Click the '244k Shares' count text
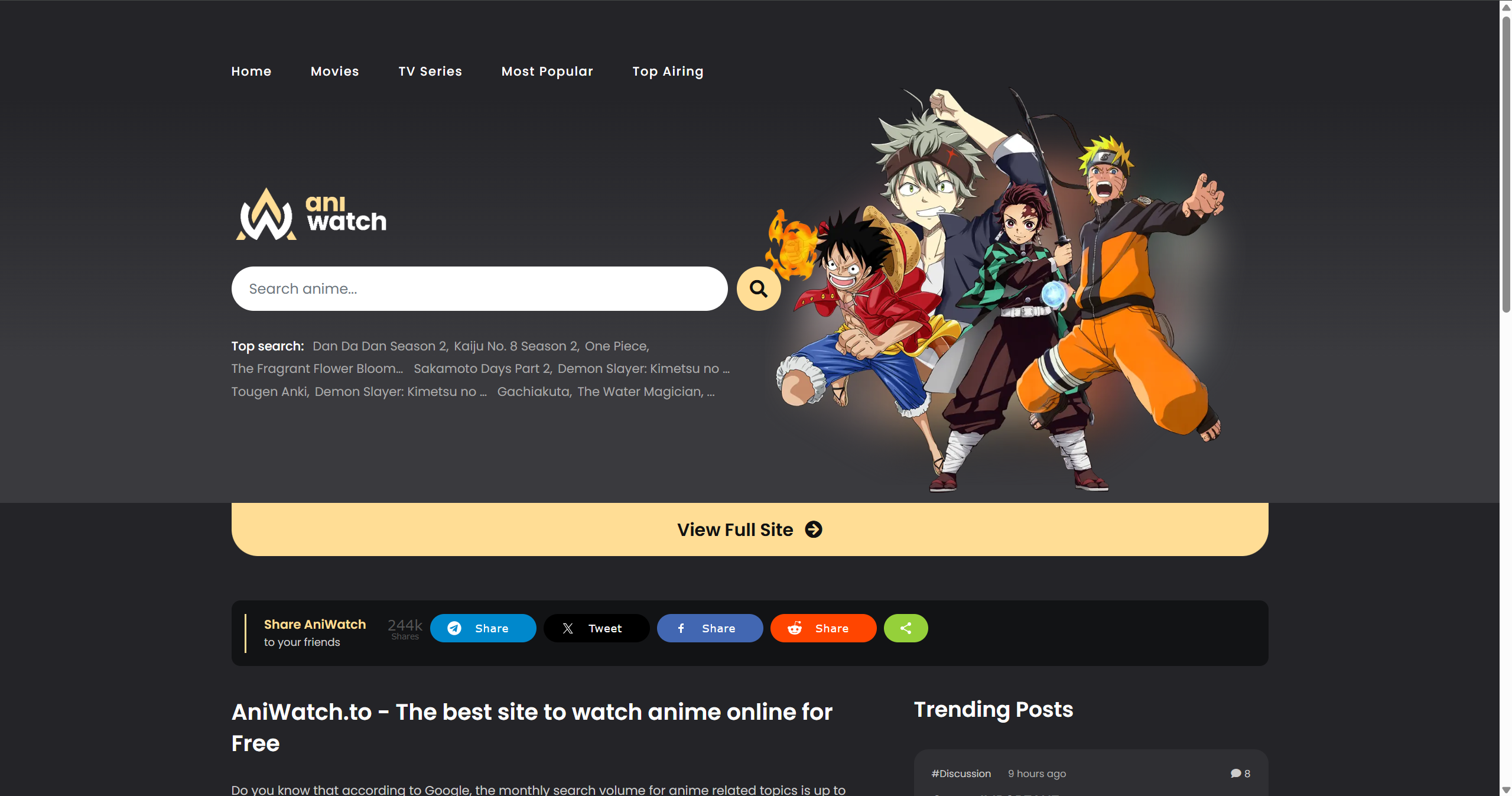The image size is (1512, 796). click(405, 629)
